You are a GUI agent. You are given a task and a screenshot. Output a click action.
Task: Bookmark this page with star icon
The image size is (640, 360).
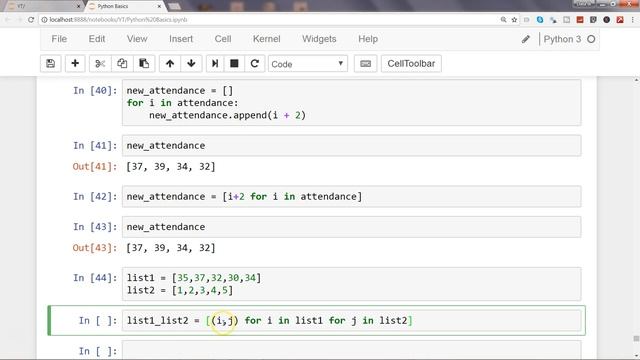[514, 20]
